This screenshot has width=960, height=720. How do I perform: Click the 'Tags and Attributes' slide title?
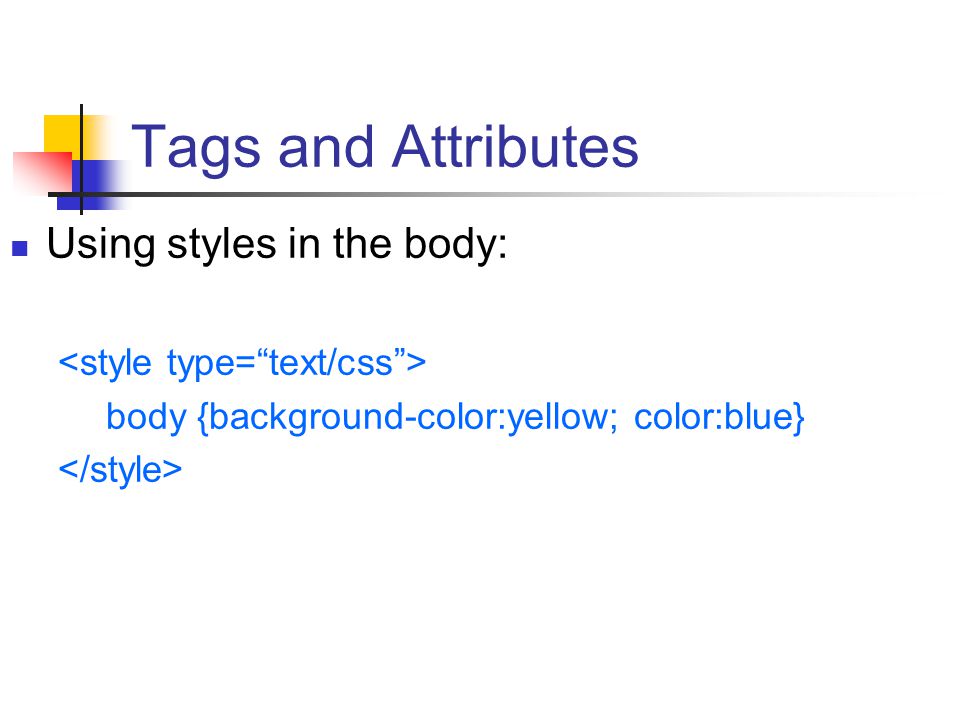pyautogui.click(x=384, y=148)
